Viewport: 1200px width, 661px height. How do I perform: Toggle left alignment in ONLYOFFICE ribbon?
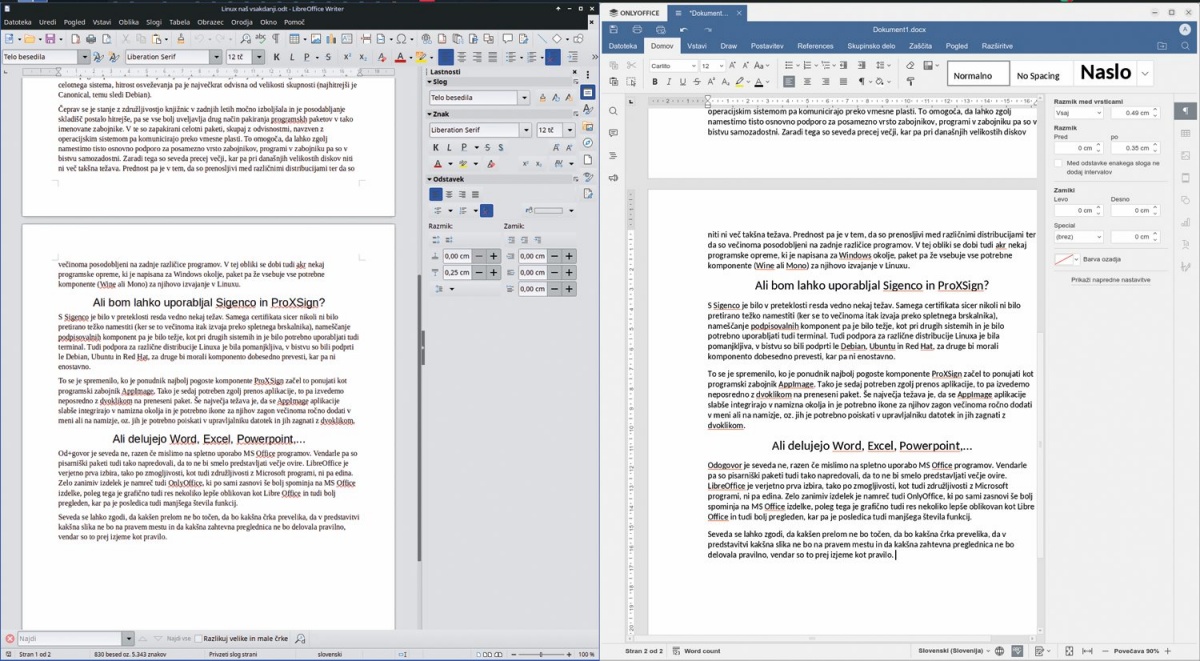pyautogui.click(x=789, y=82)
